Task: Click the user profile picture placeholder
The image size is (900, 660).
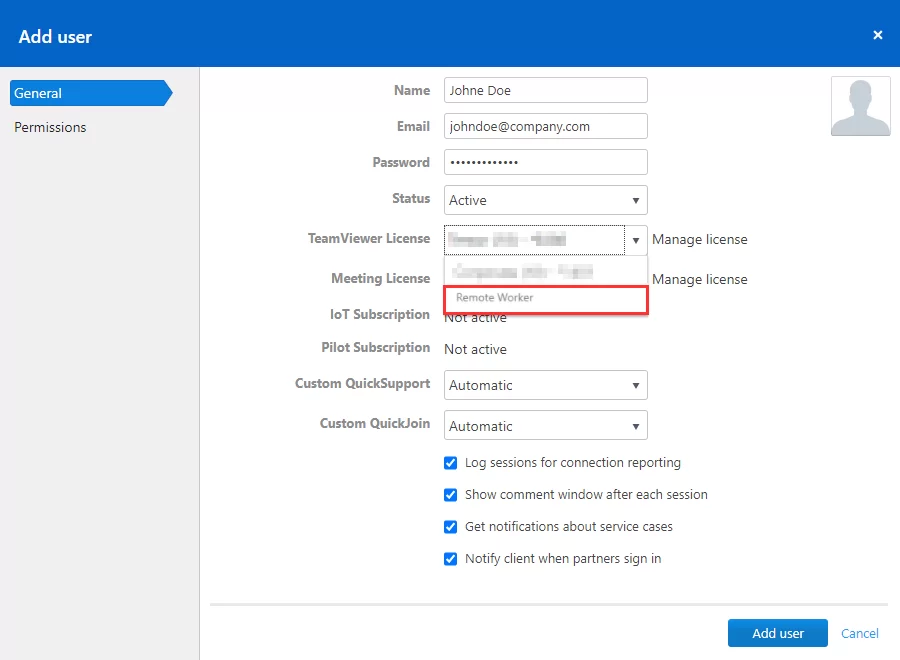Action: click(x=860, y=105)
